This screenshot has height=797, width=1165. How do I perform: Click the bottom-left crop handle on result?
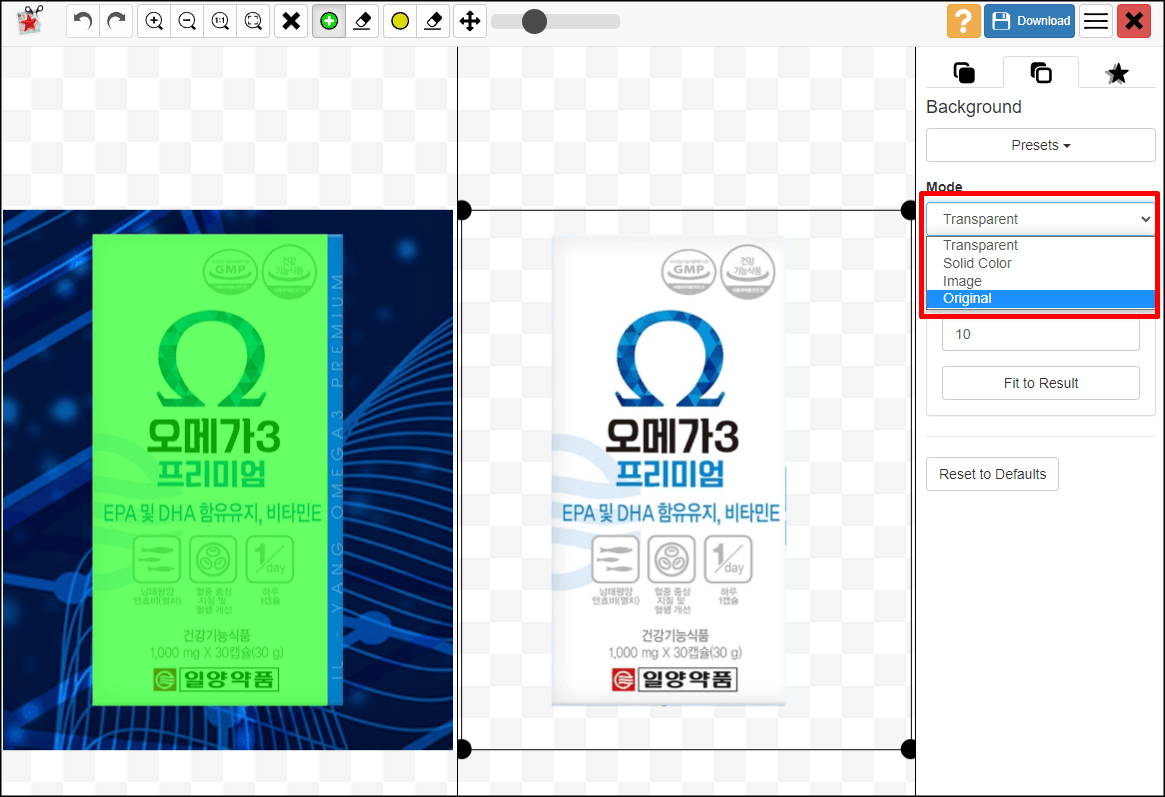point(462,749)
